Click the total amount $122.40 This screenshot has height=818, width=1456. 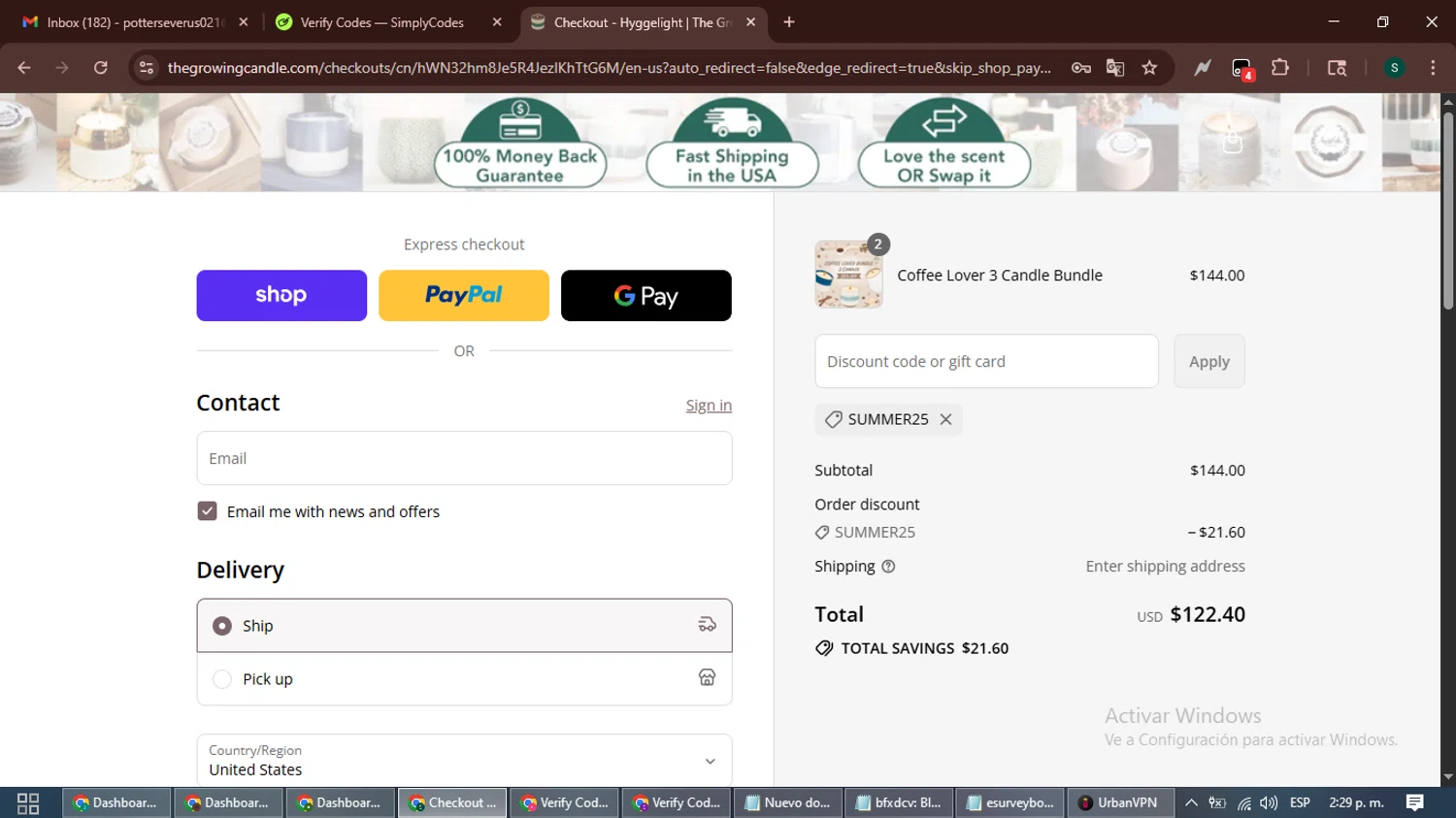click(1208, 614)
